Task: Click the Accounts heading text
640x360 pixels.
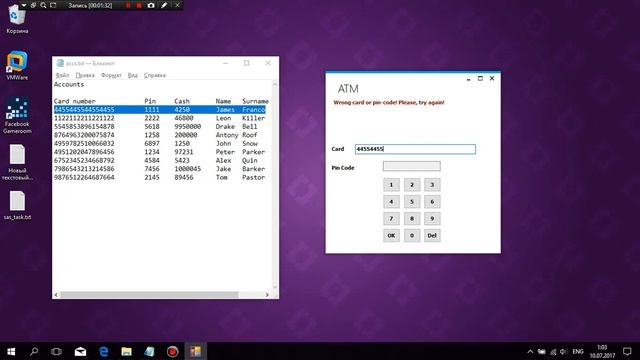Action: [69, 84]
